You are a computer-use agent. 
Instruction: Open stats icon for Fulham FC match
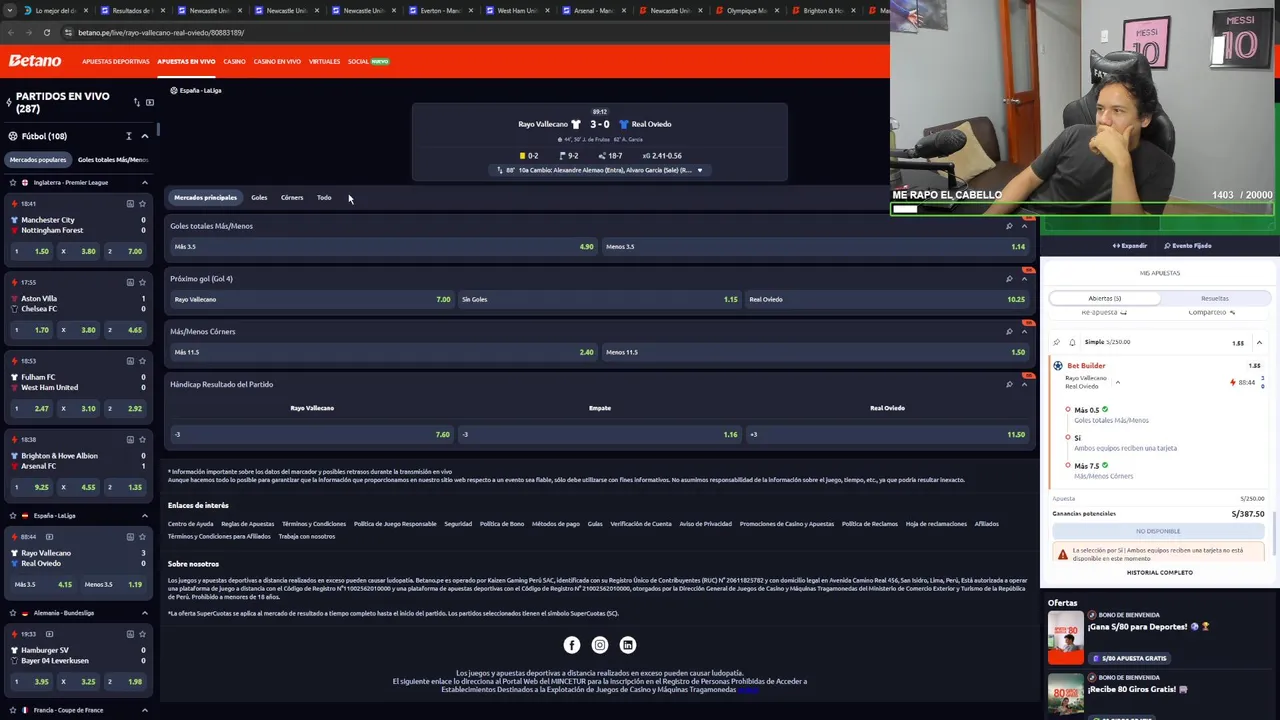[x=130, y=361]
